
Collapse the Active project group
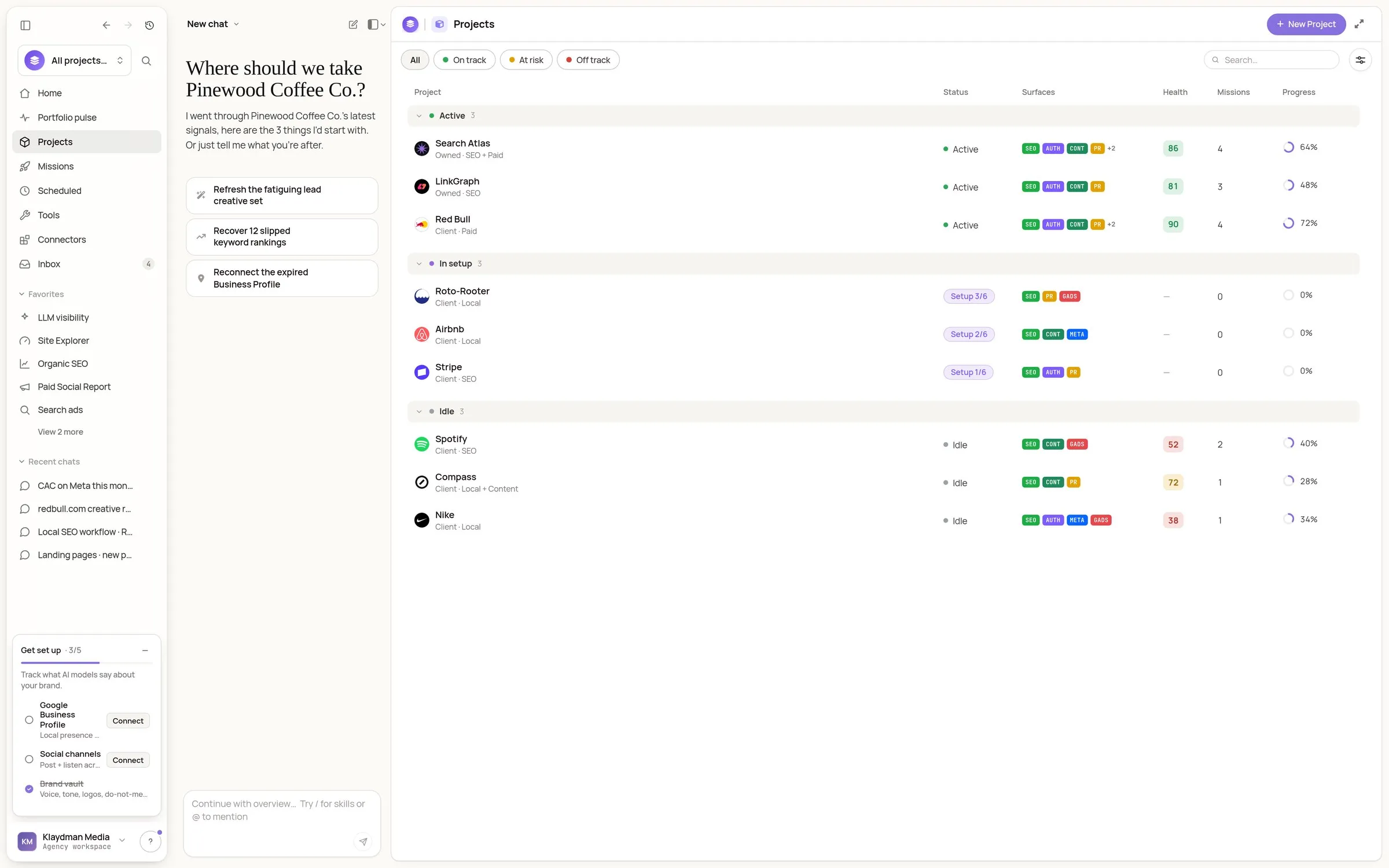pyautogui.click(x=419, y=116)
